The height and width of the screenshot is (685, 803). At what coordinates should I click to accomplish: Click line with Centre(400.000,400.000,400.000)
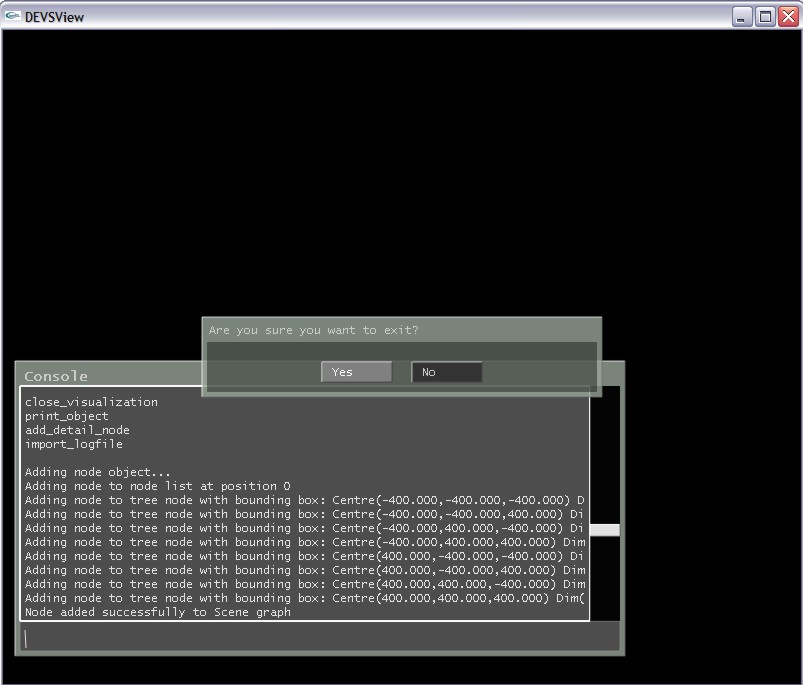pyautogui.click(x=305, y=598)
